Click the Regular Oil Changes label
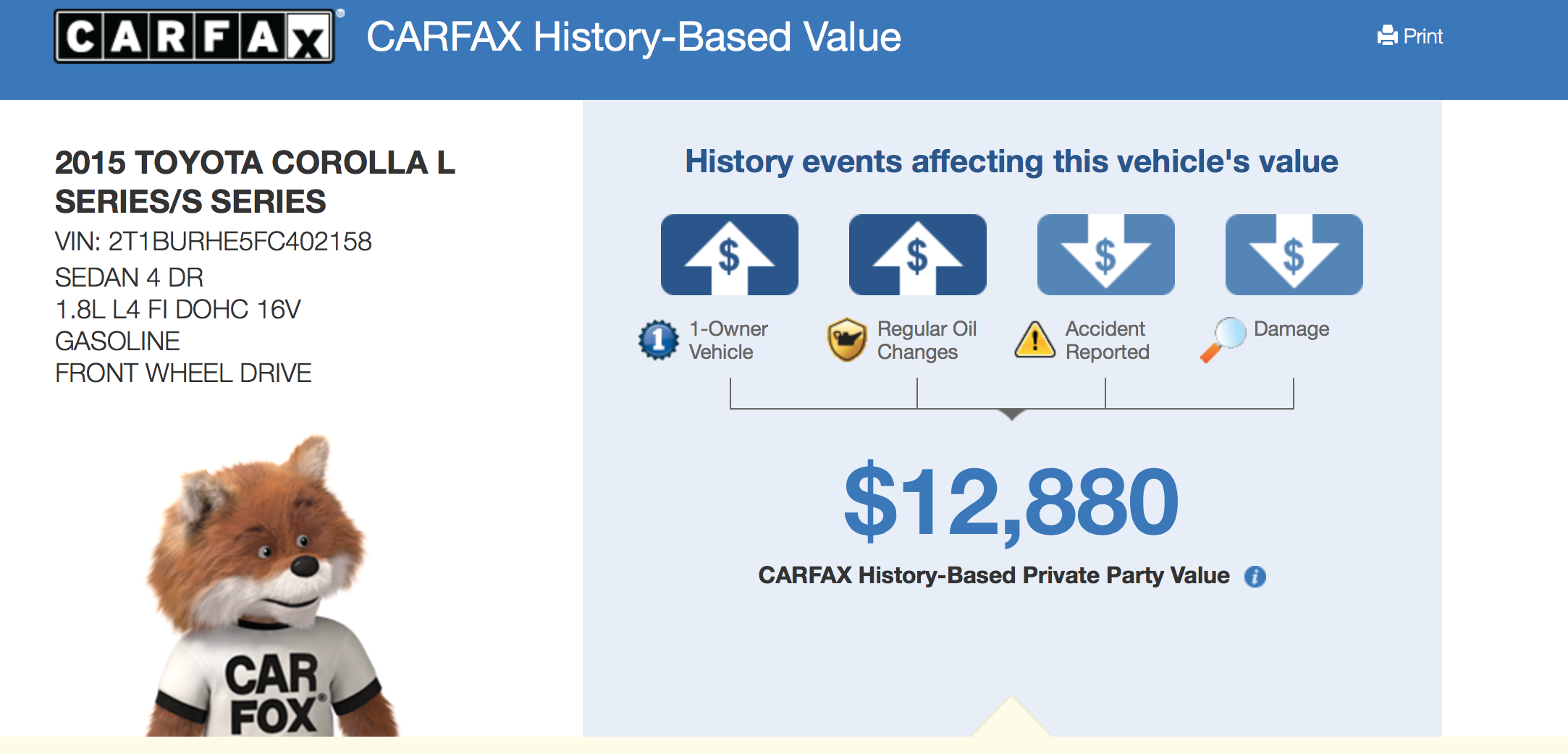The height and width of the screenshot is (754, 1568). coord(927,340)
